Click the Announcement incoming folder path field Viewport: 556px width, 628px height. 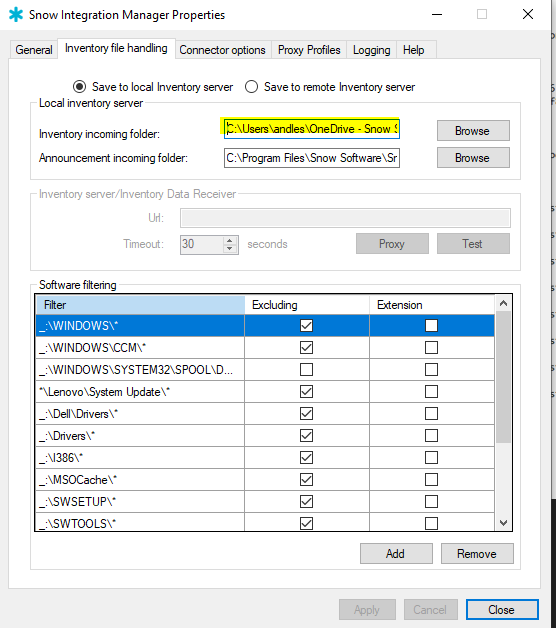pos(312,158)
